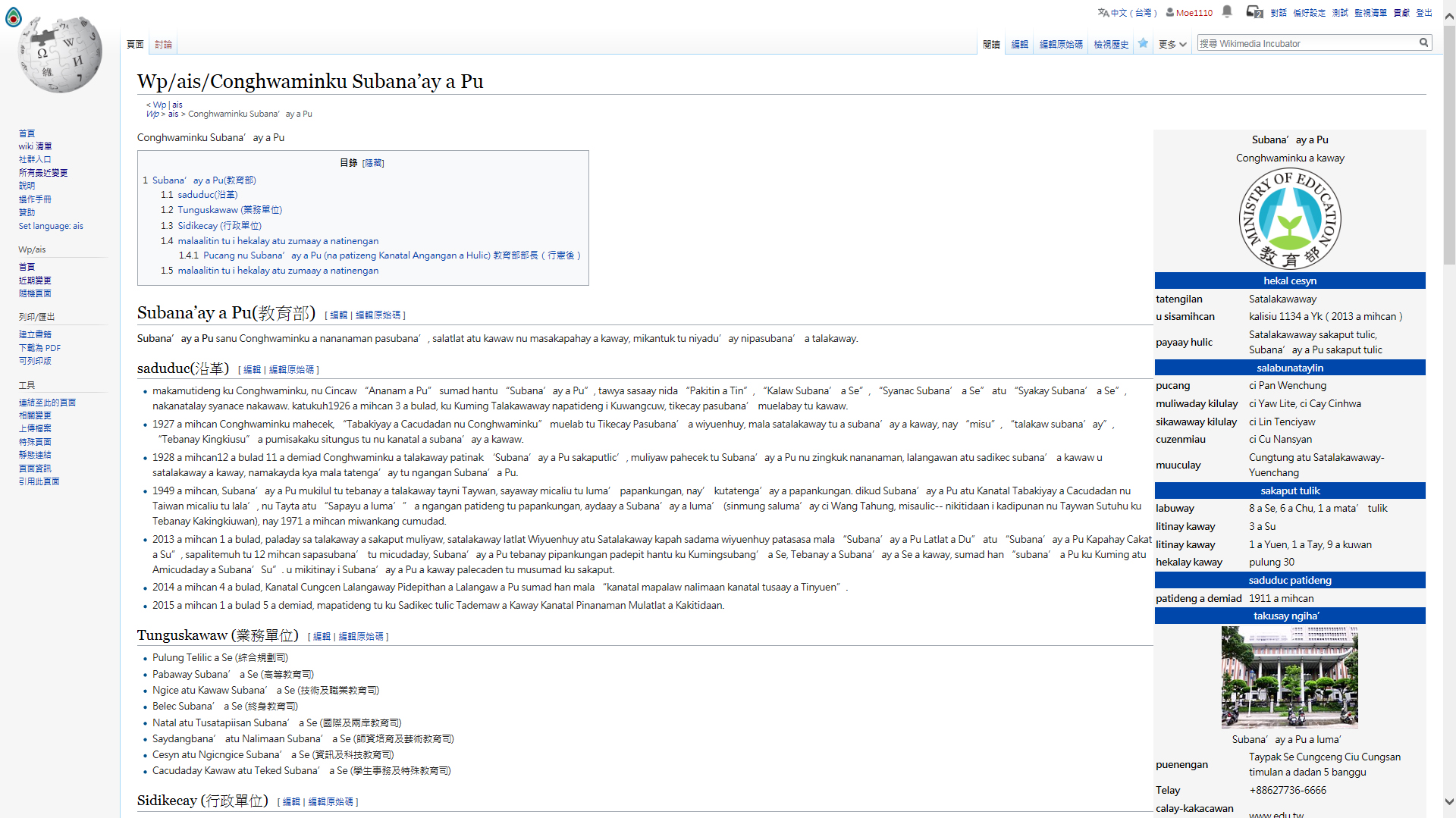Open 相關變更 tool link

pos(35,415)
